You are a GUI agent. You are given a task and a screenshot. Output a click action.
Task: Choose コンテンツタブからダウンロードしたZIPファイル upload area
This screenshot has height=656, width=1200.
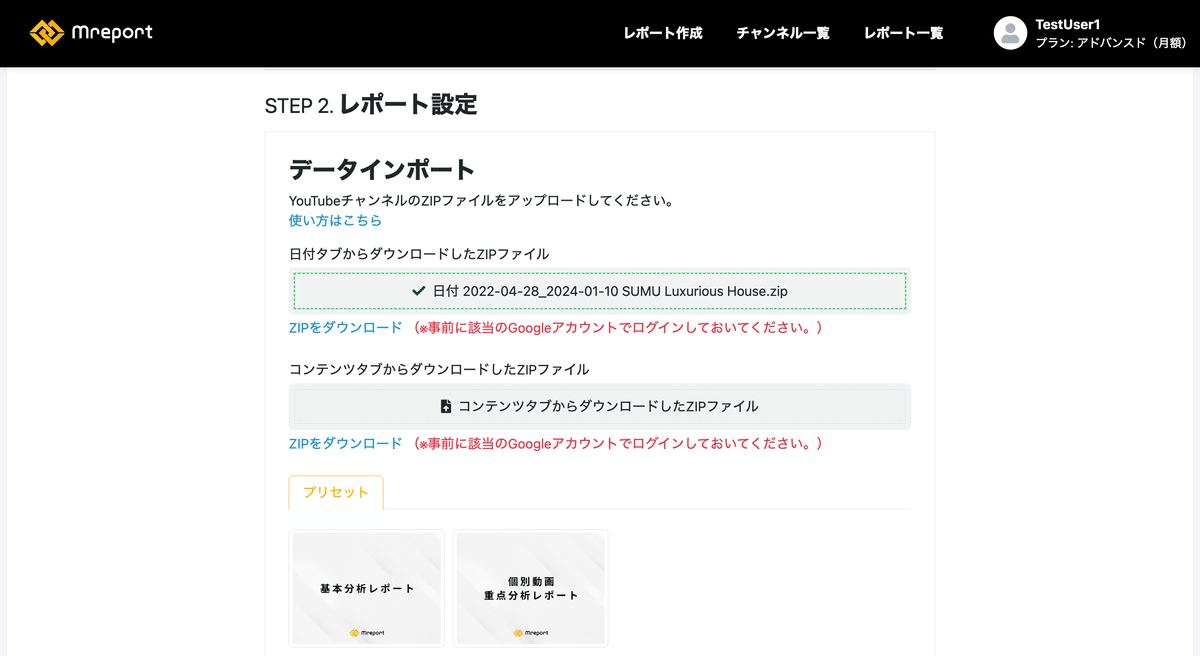point(600,407)
